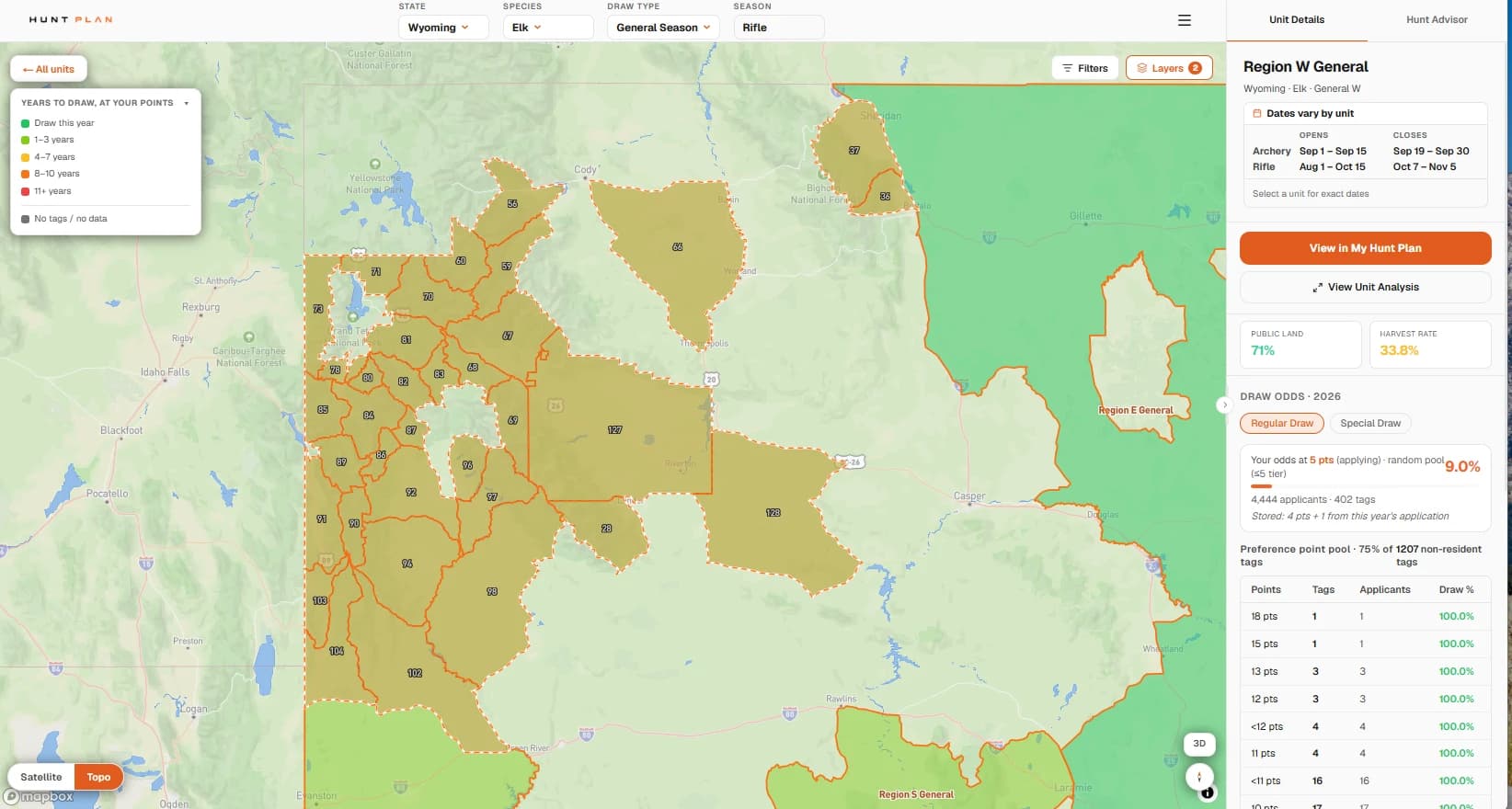1512x809 pixels.
Task: Switch to the Unit Details tab
Action: [1297, 19]
